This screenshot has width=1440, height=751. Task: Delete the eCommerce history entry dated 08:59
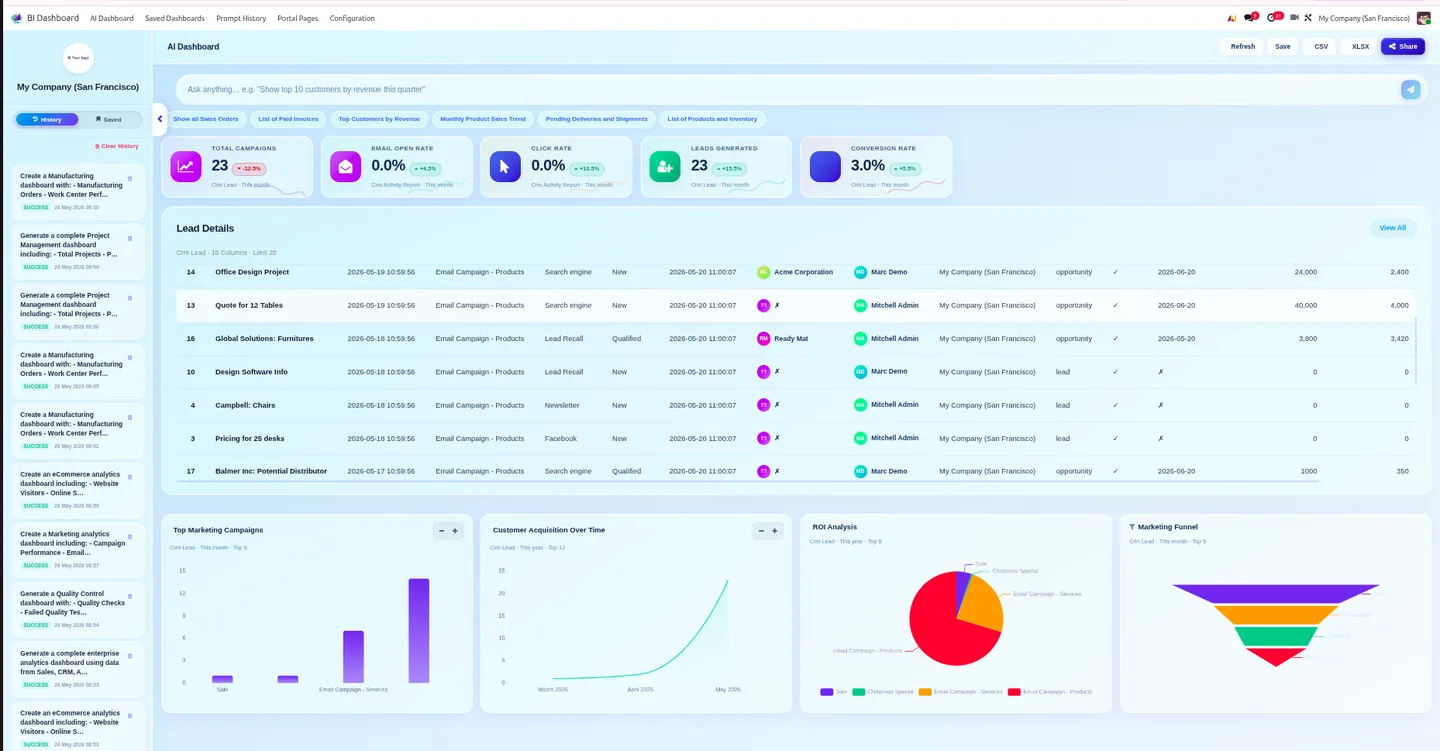(x=130, y=477)
